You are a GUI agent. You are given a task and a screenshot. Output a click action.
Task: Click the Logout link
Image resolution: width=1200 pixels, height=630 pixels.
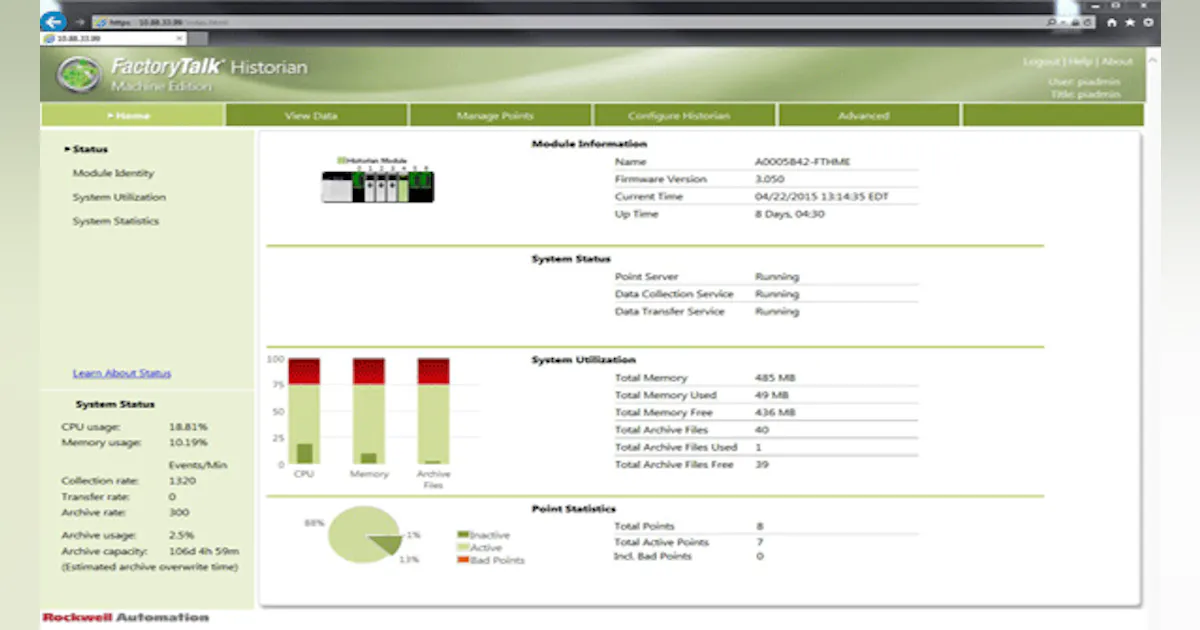[1041, 62]
